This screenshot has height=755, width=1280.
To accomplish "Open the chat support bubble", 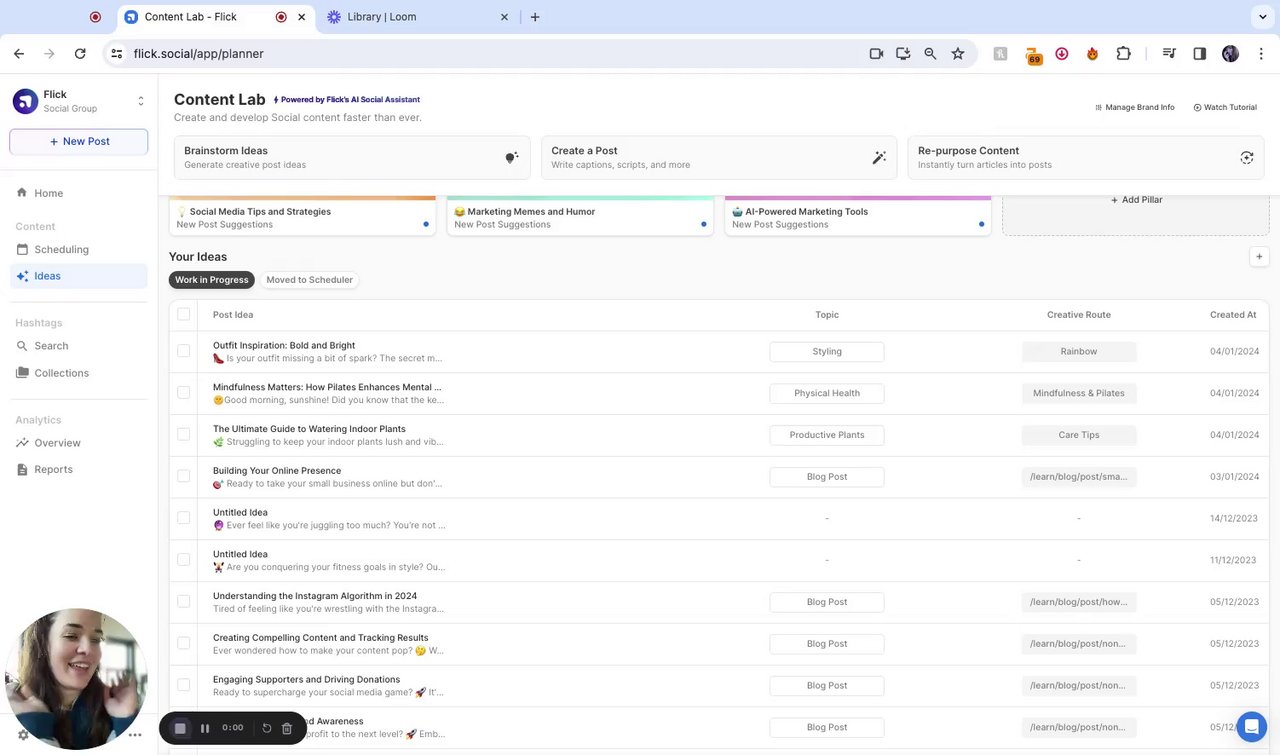I will [x=1251, y=726].
